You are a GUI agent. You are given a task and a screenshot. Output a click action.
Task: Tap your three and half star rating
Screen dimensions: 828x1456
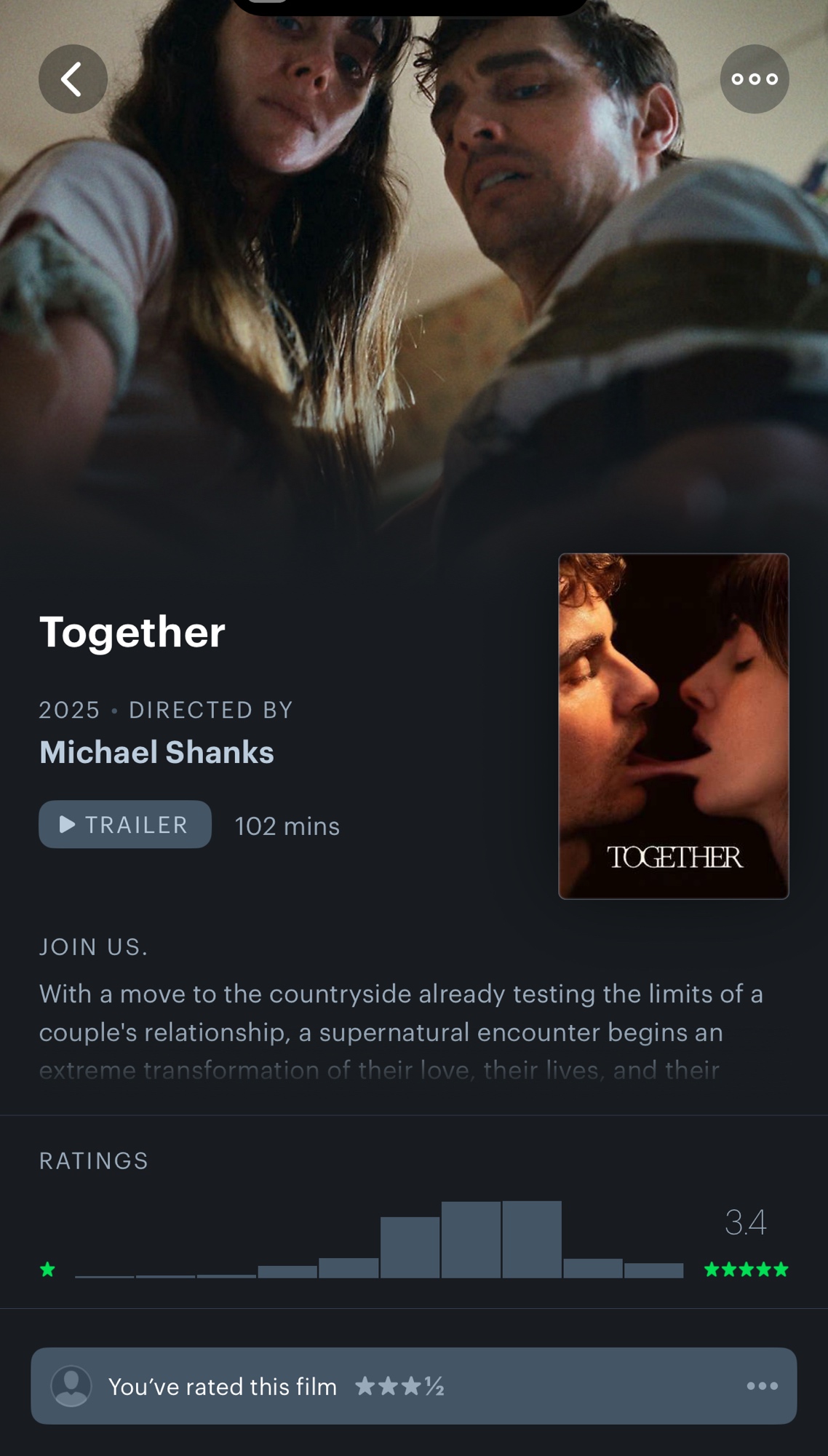[399, 1386]
